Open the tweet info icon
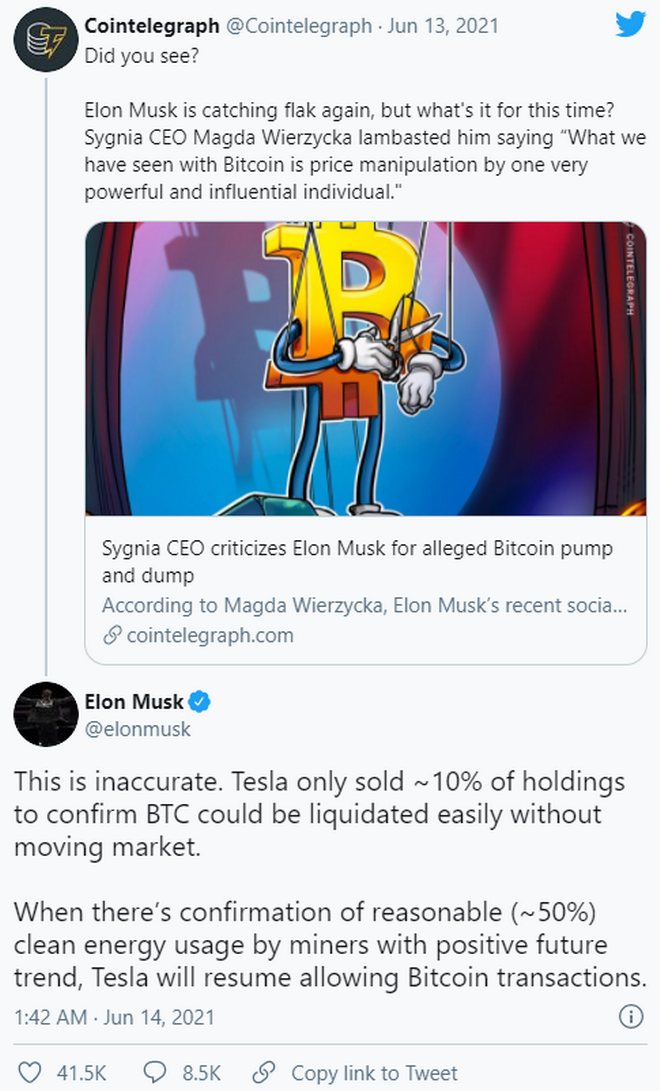This screenshot has width=660, height=1091. click(x=630, y=1017)
